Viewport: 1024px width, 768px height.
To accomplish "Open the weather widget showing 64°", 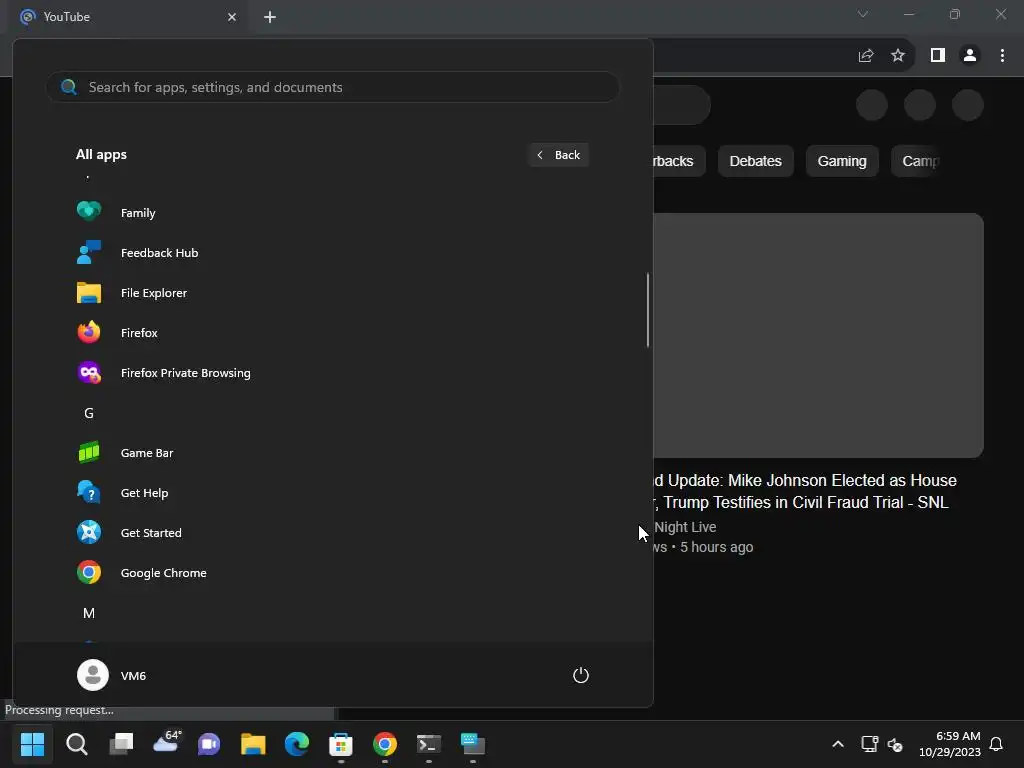I will click(x=166, y=743).
